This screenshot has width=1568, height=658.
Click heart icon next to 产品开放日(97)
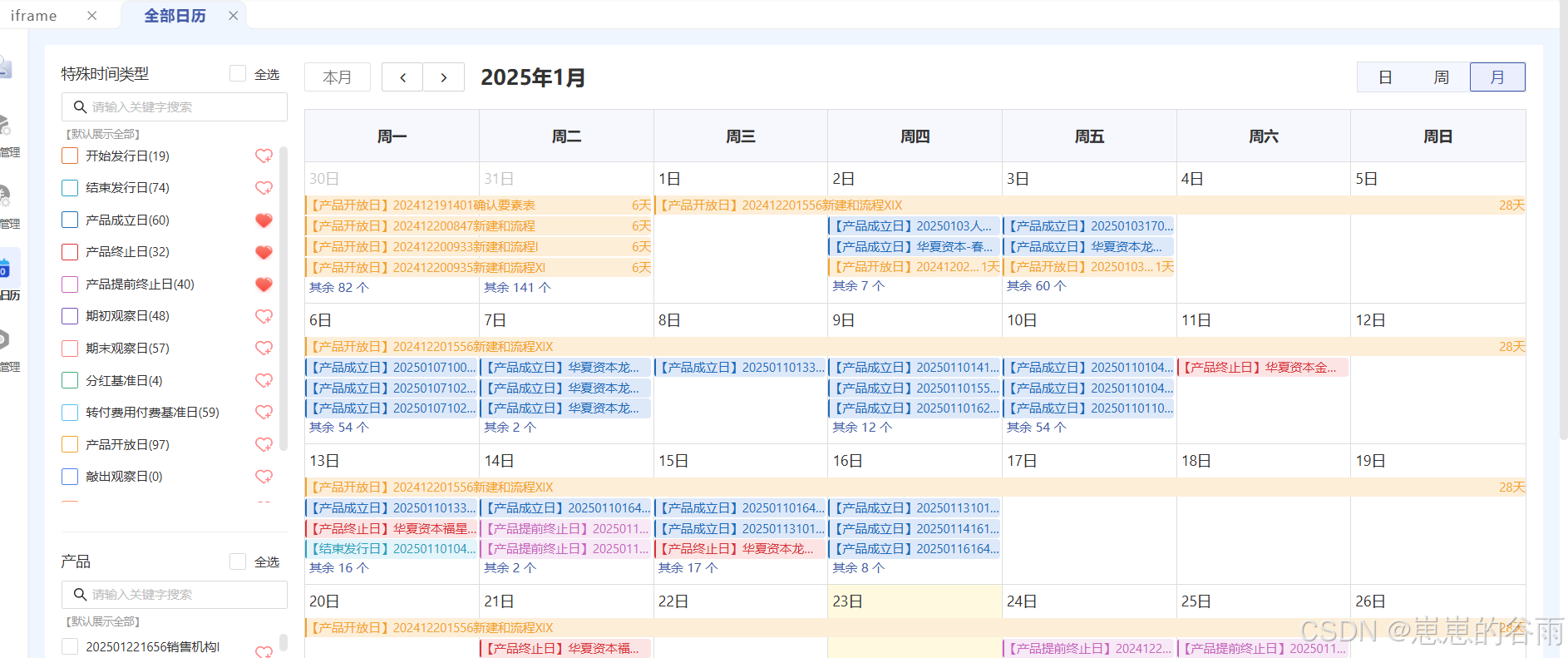point(264,444)
